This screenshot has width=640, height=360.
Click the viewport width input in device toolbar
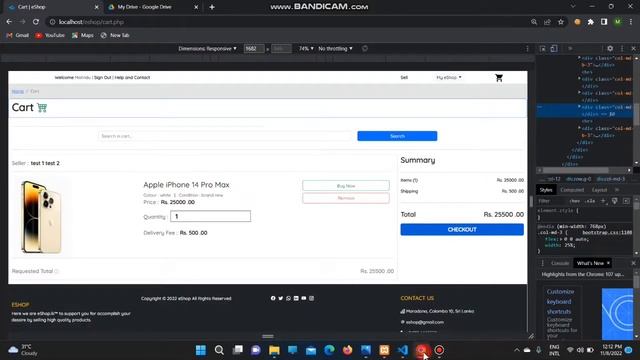(253, 49)
